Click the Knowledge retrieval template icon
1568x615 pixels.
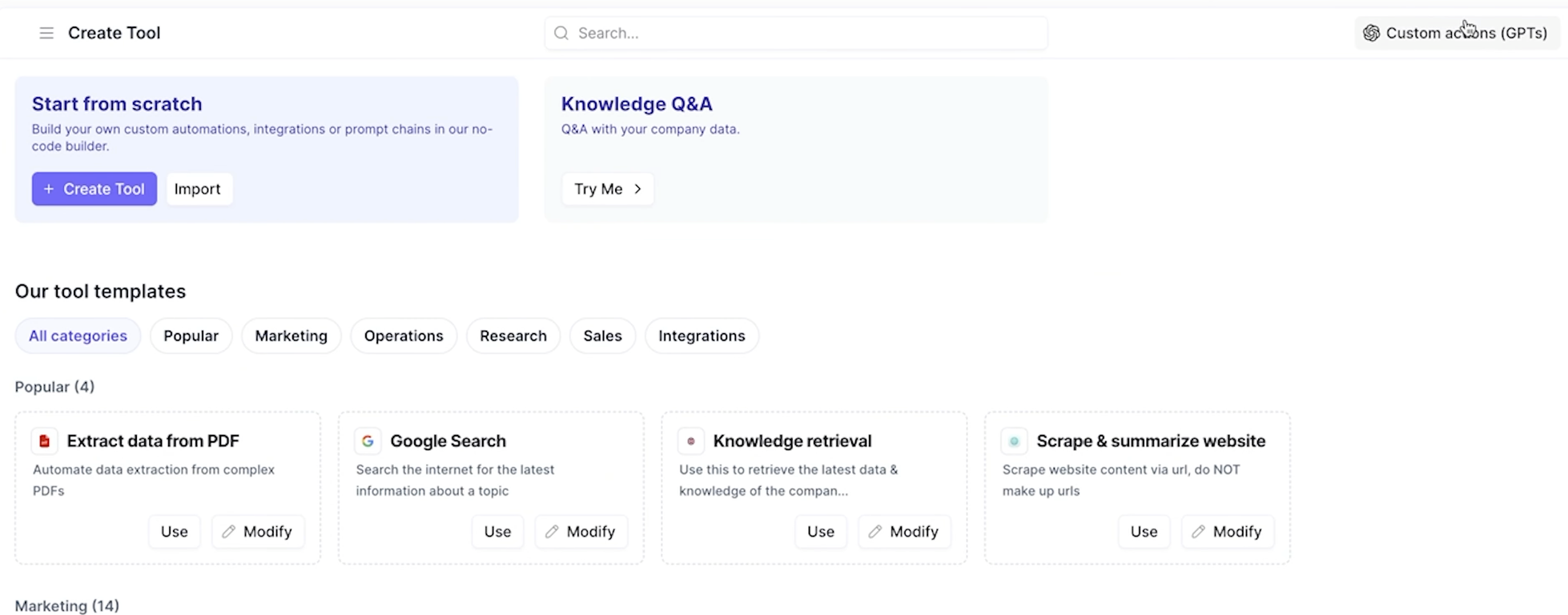point(691,441)
